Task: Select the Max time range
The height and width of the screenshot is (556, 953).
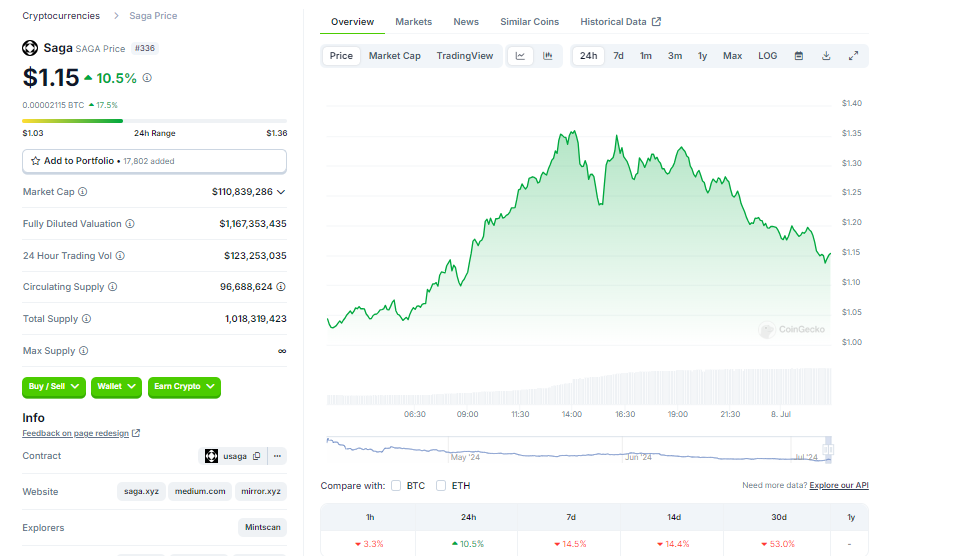Action: coord(732,56)
